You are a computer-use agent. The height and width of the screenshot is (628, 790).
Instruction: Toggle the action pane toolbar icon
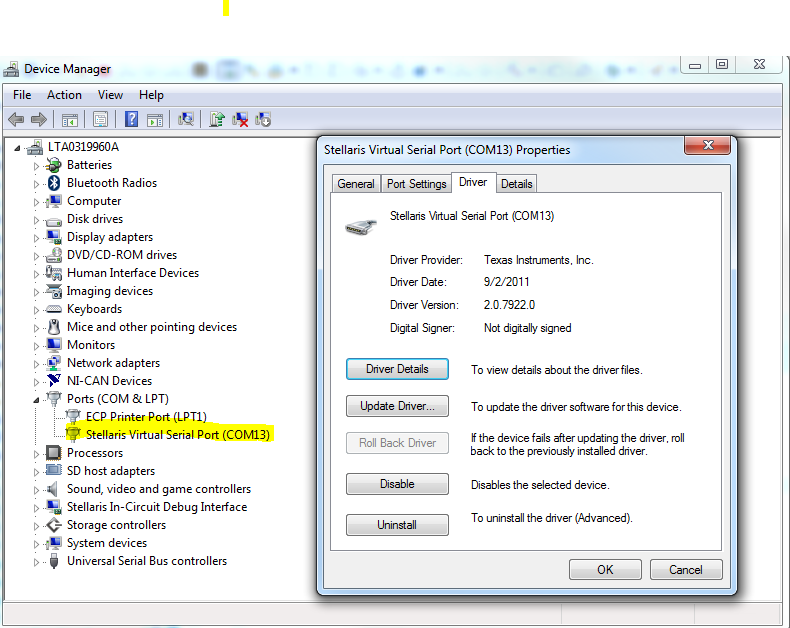click(x=155, y=120)
